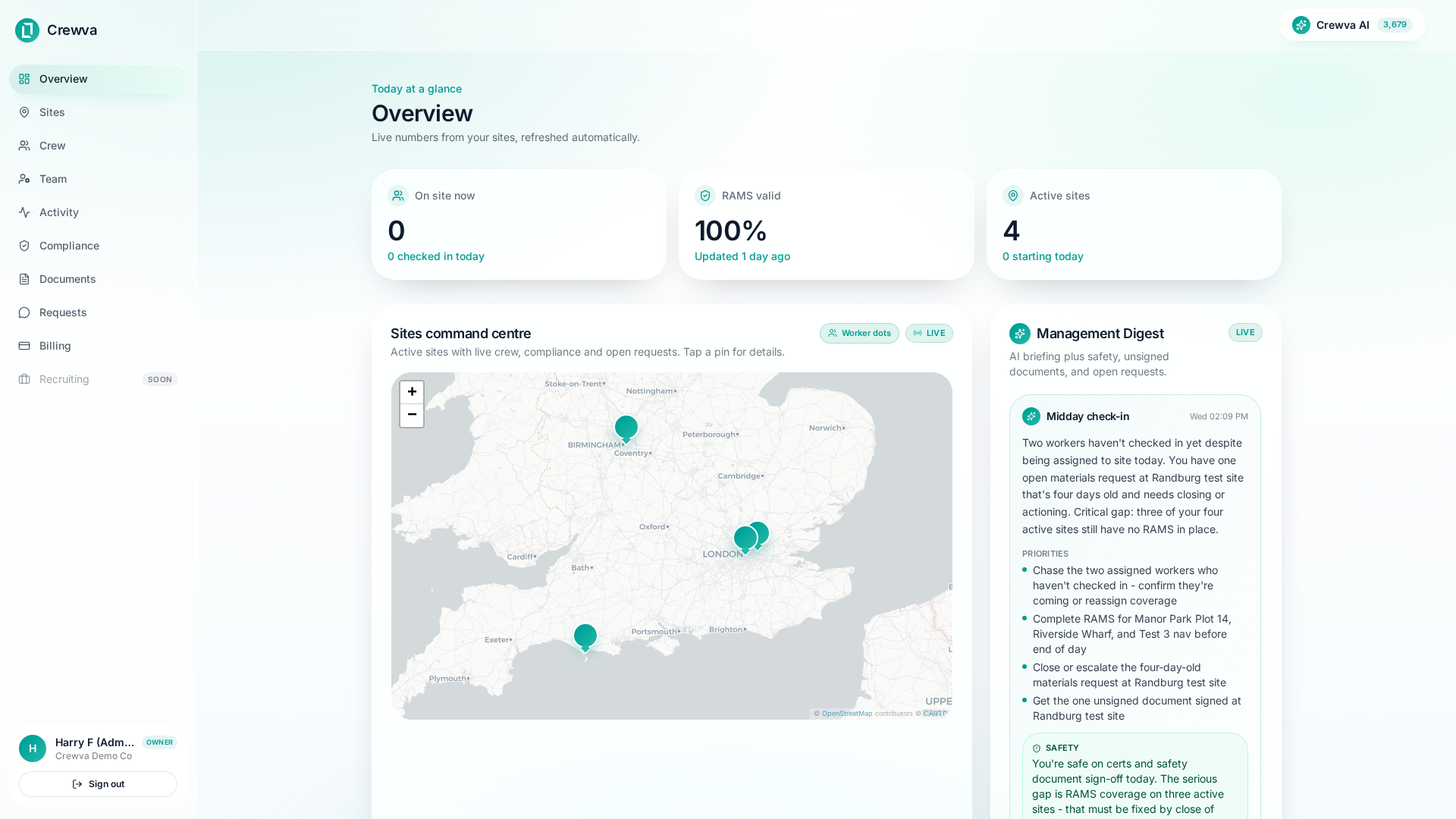Click the Recruiting briefcase icon
This screenshot has width=1456, height=819.
tap(24, 379)
